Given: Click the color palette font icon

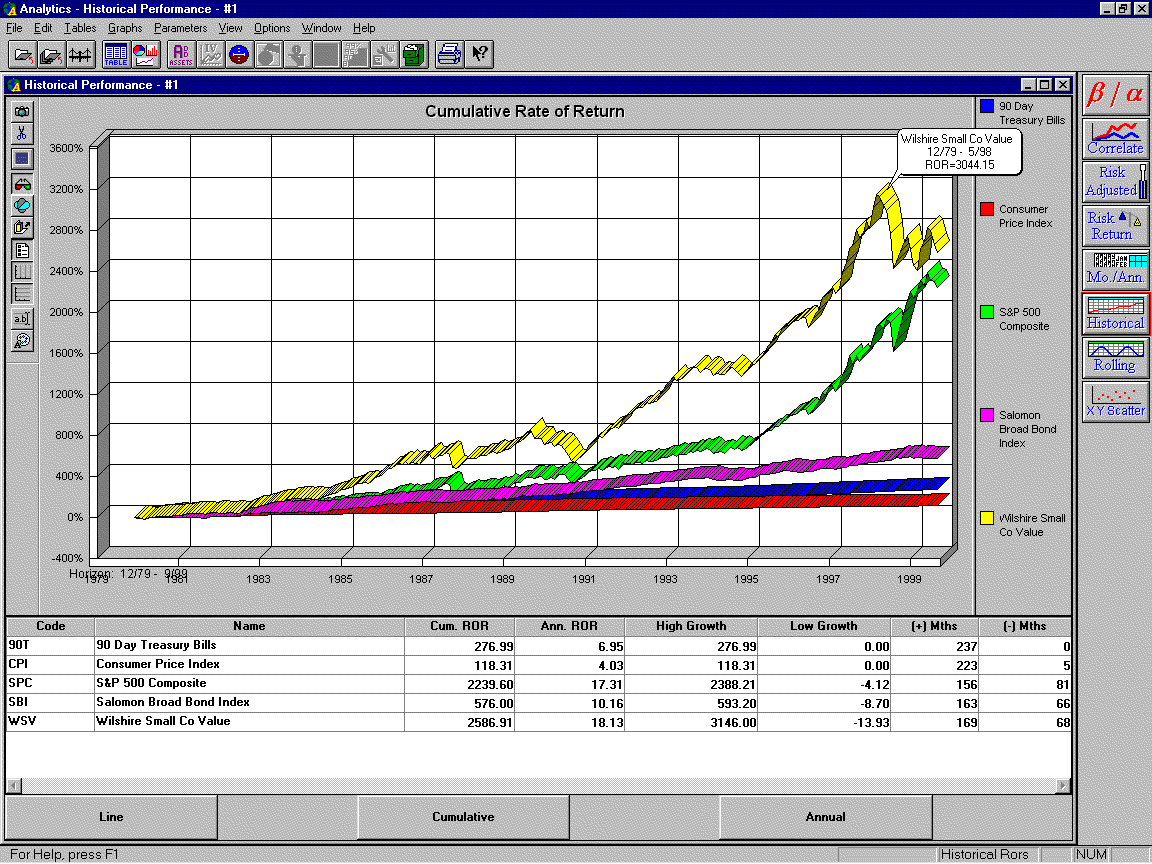Looking at the screenshot, I should [x=22, y=341].
